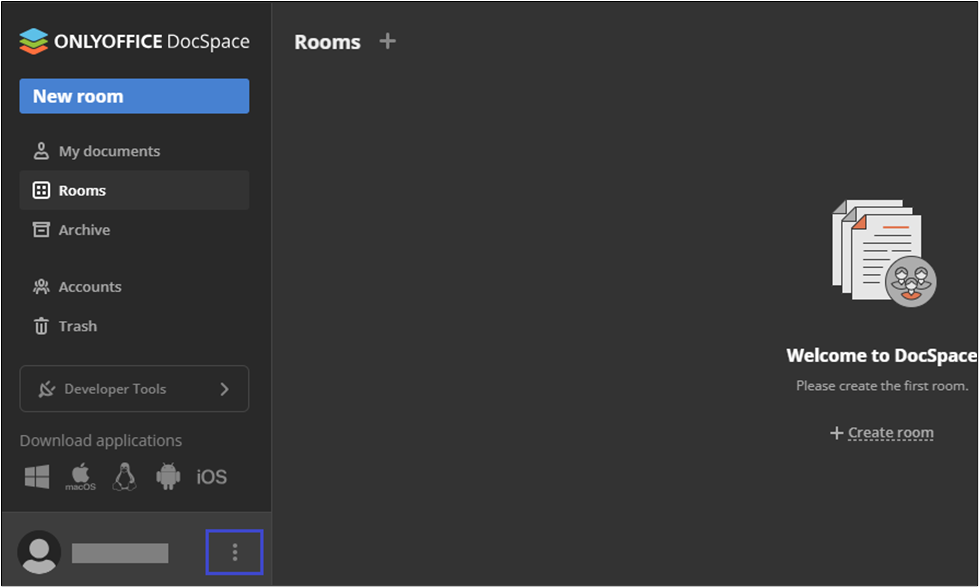Download the Windows desktop application
Screen dimensions: 979x587
(x=37, y=477)
